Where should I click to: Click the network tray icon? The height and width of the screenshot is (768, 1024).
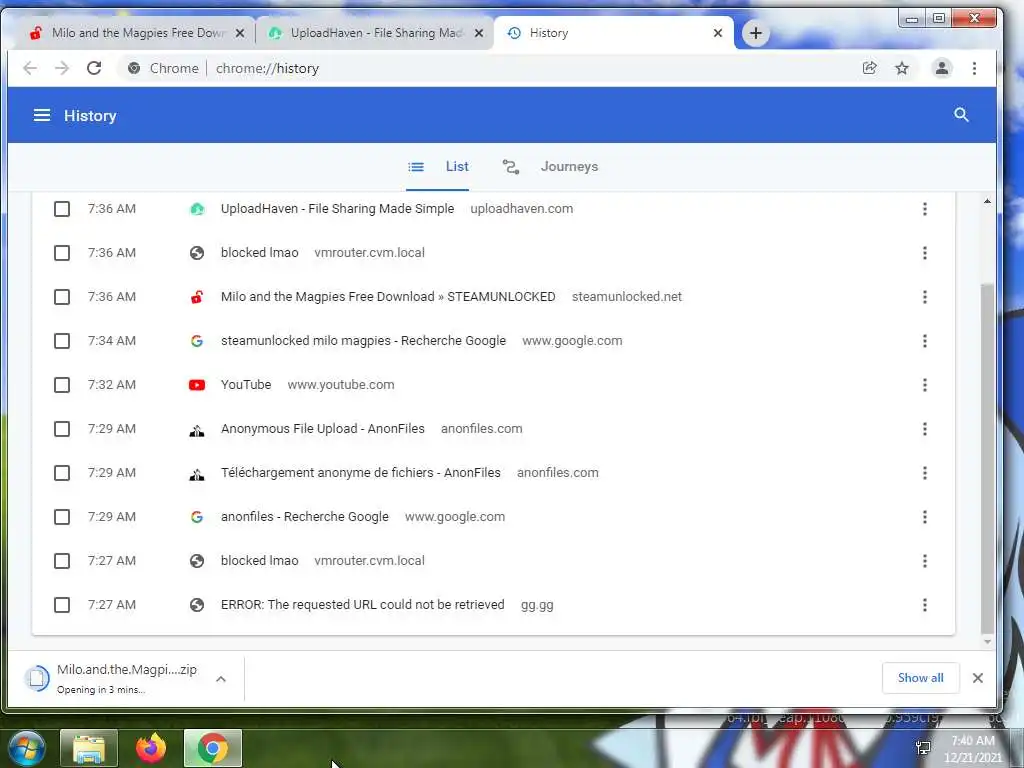pos(923,748)
